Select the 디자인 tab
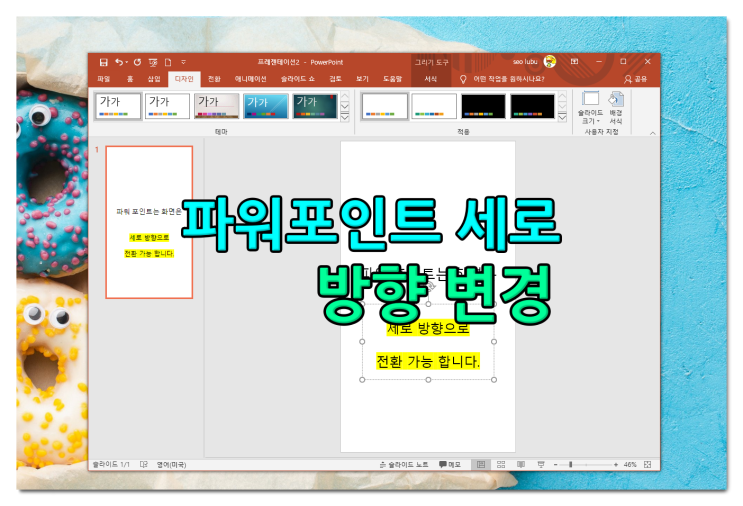 (x=184, y=79)
